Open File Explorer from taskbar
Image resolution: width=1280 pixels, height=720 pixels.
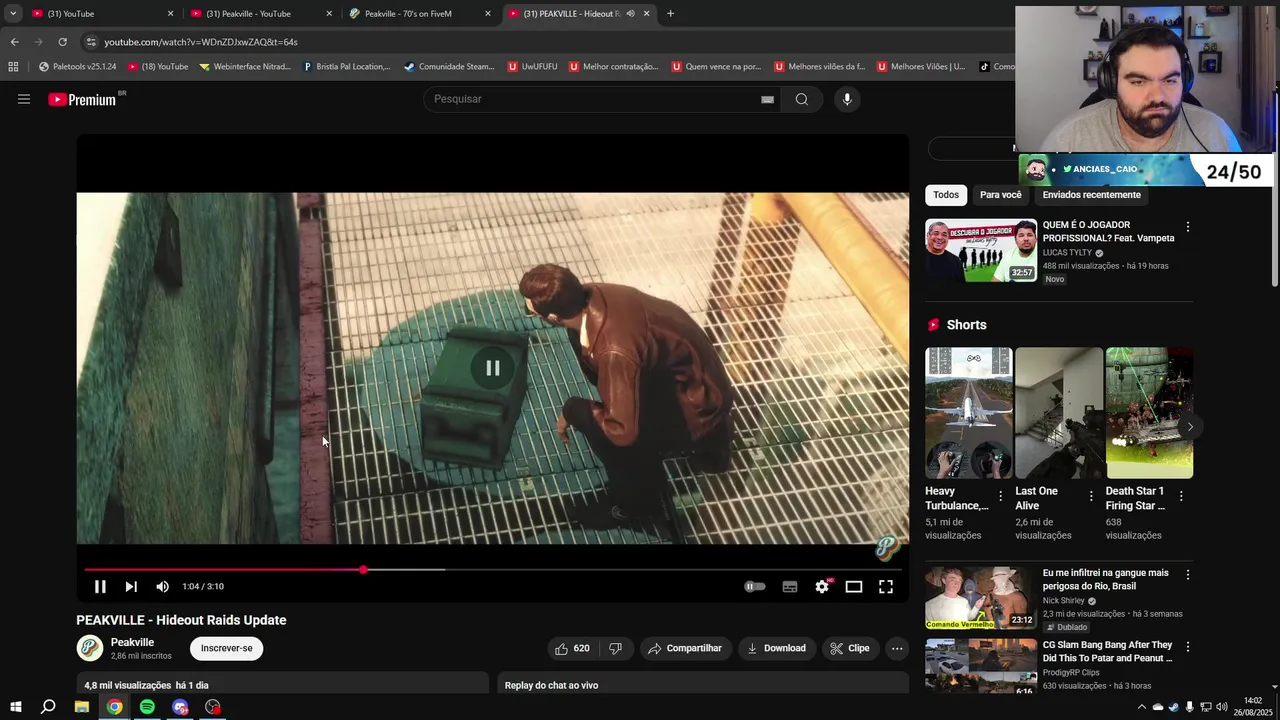coord(82,707)
